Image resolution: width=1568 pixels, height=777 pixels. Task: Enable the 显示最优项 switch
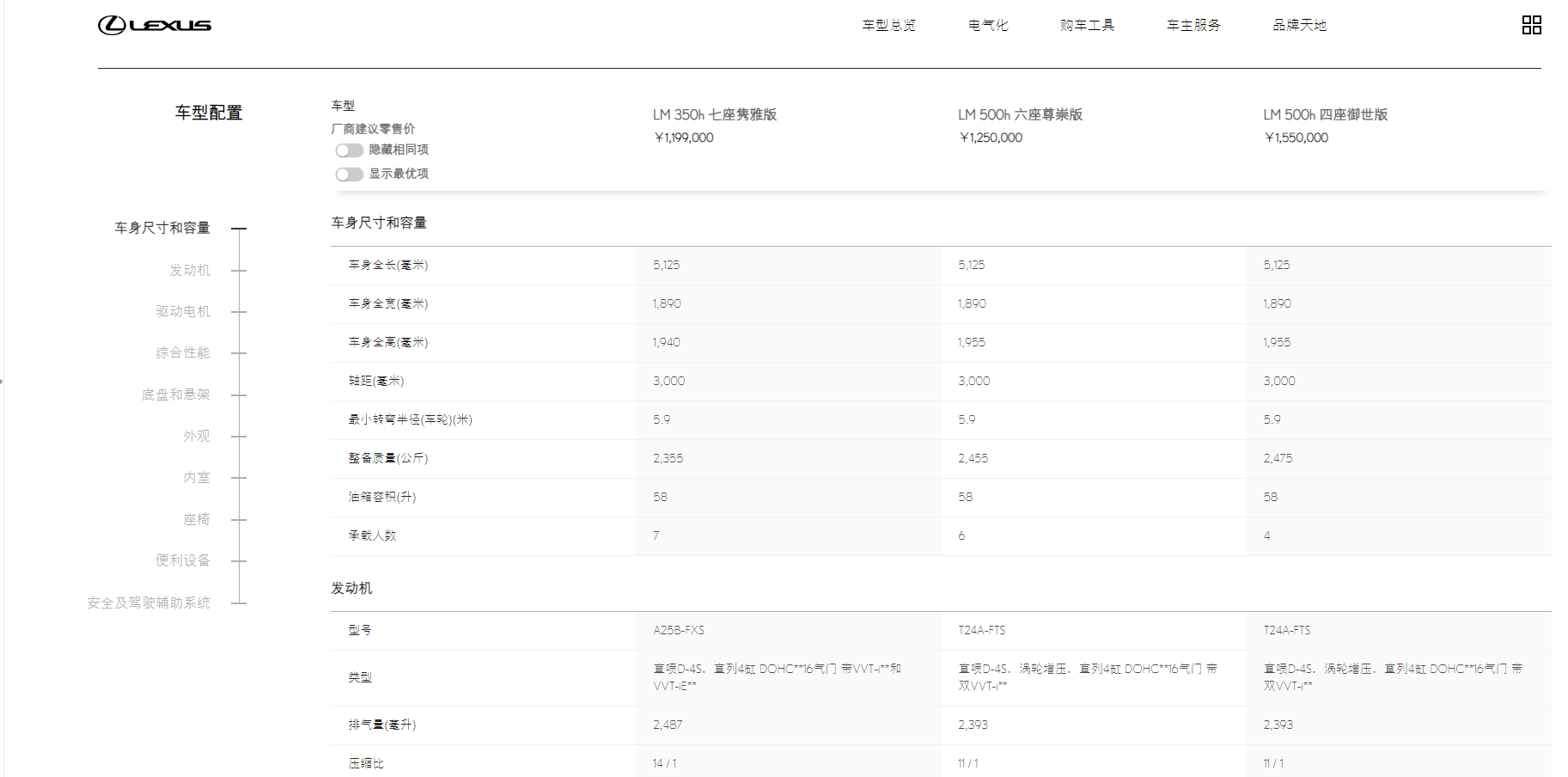(x=349, y=174)
